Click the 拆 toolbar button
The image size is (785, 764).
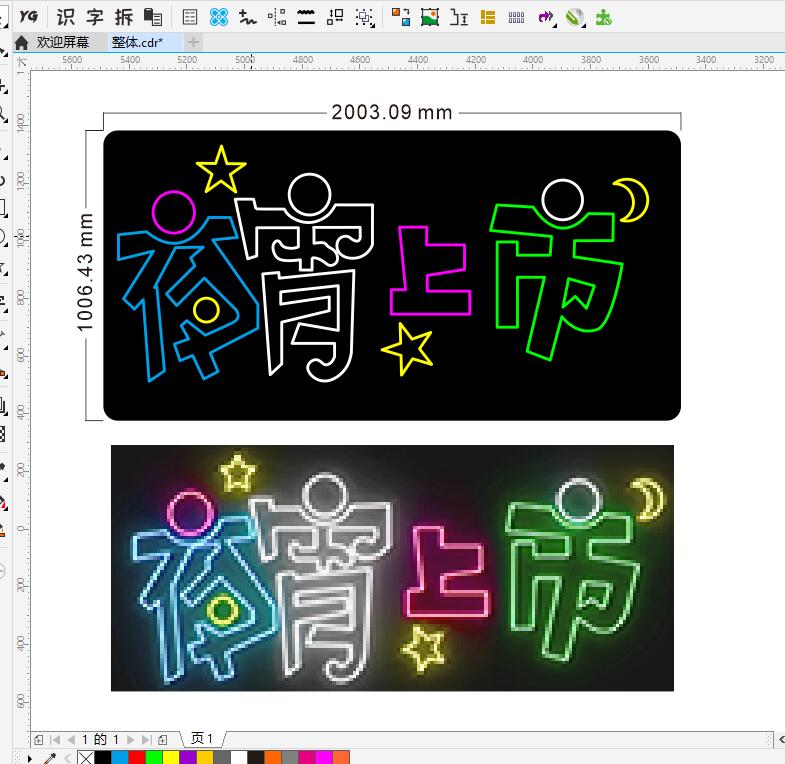pyautogui.click(x=124, y=18)
